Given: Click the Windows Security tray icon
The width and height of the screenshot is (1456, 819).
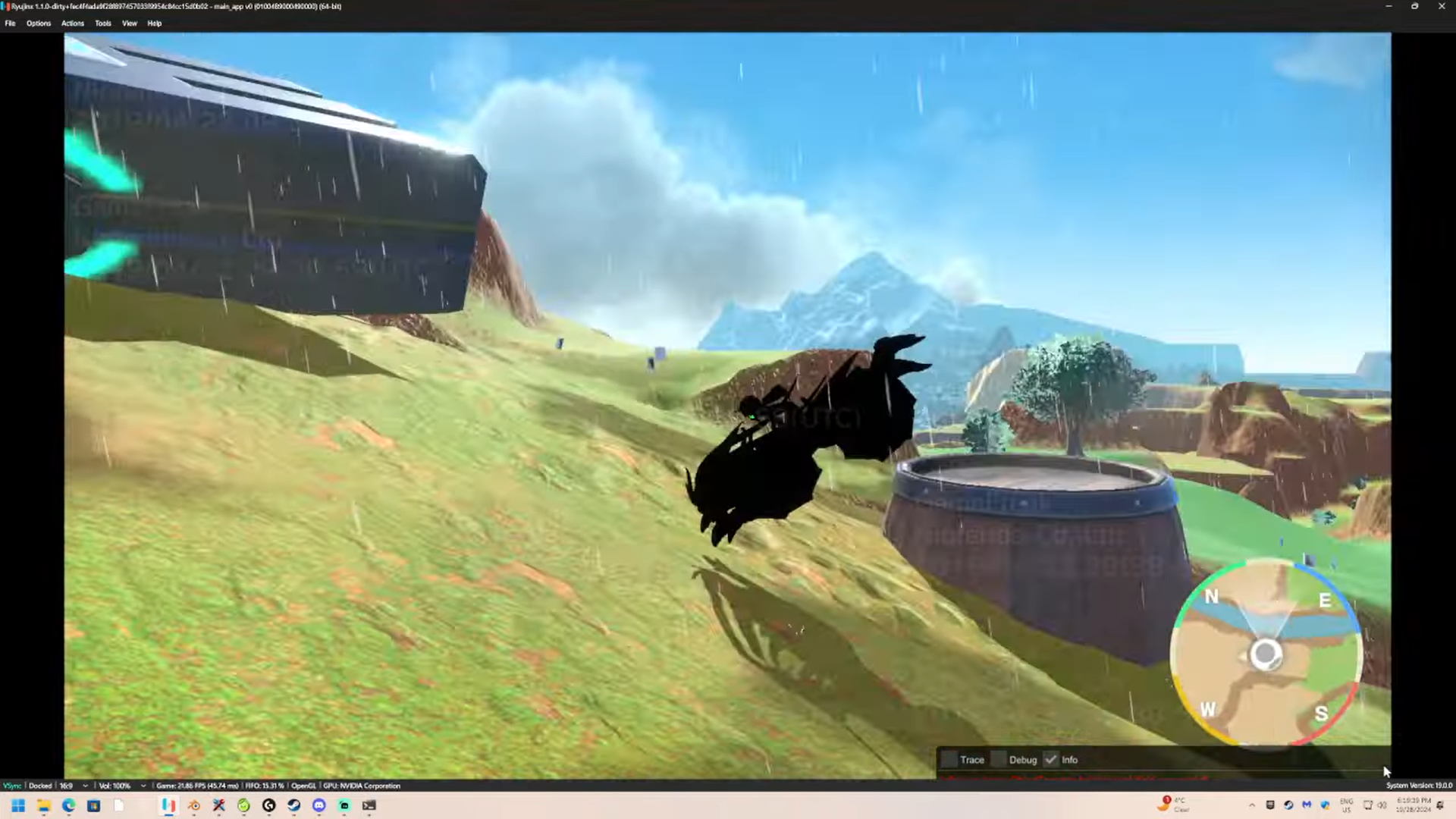Looking at the screenshot, I should [1325, 805].
